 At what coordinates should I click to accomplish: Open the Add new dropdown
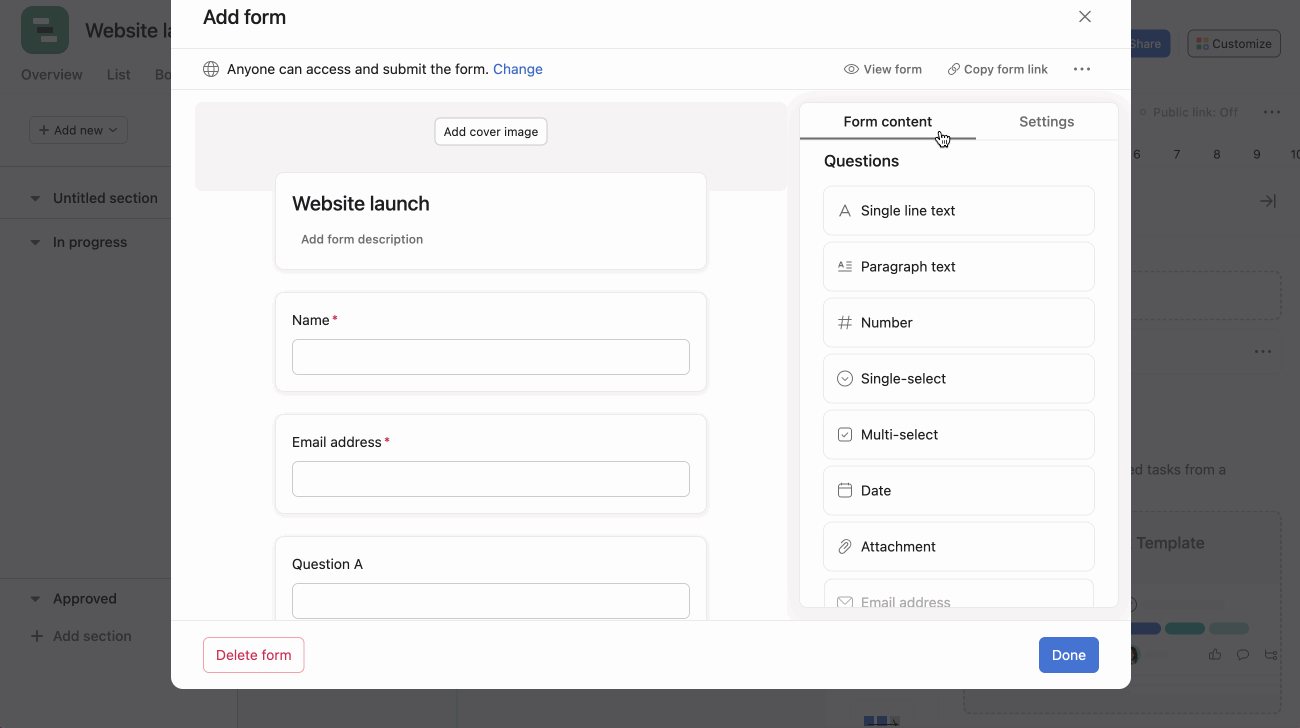click(x=78, y=130)
